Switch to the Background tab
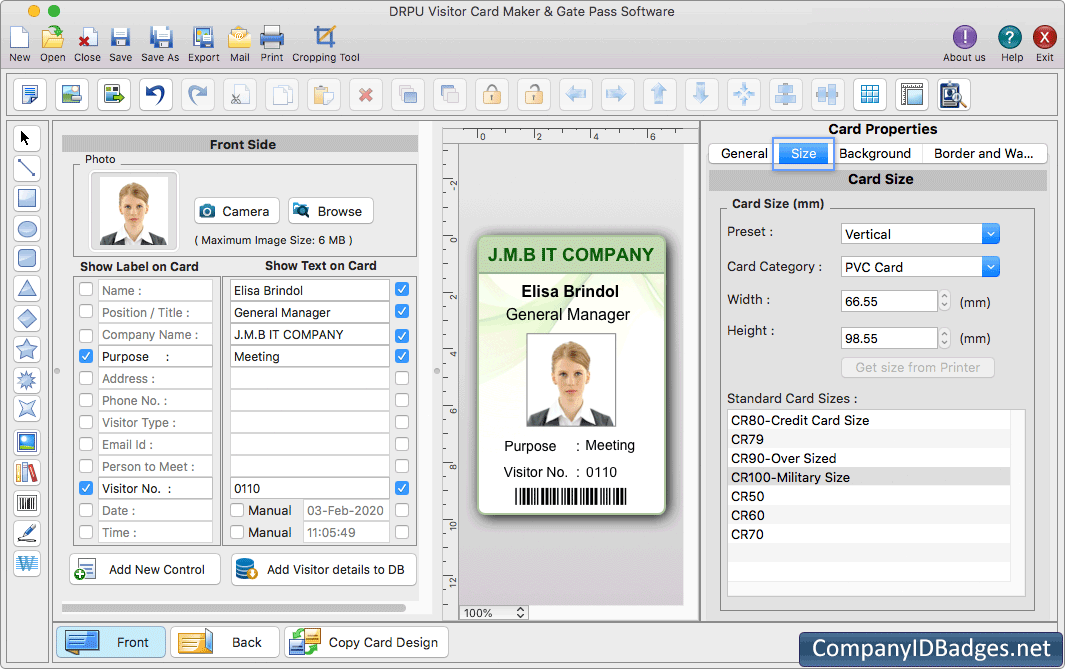The image size is (1065, 669). (875, 153)
